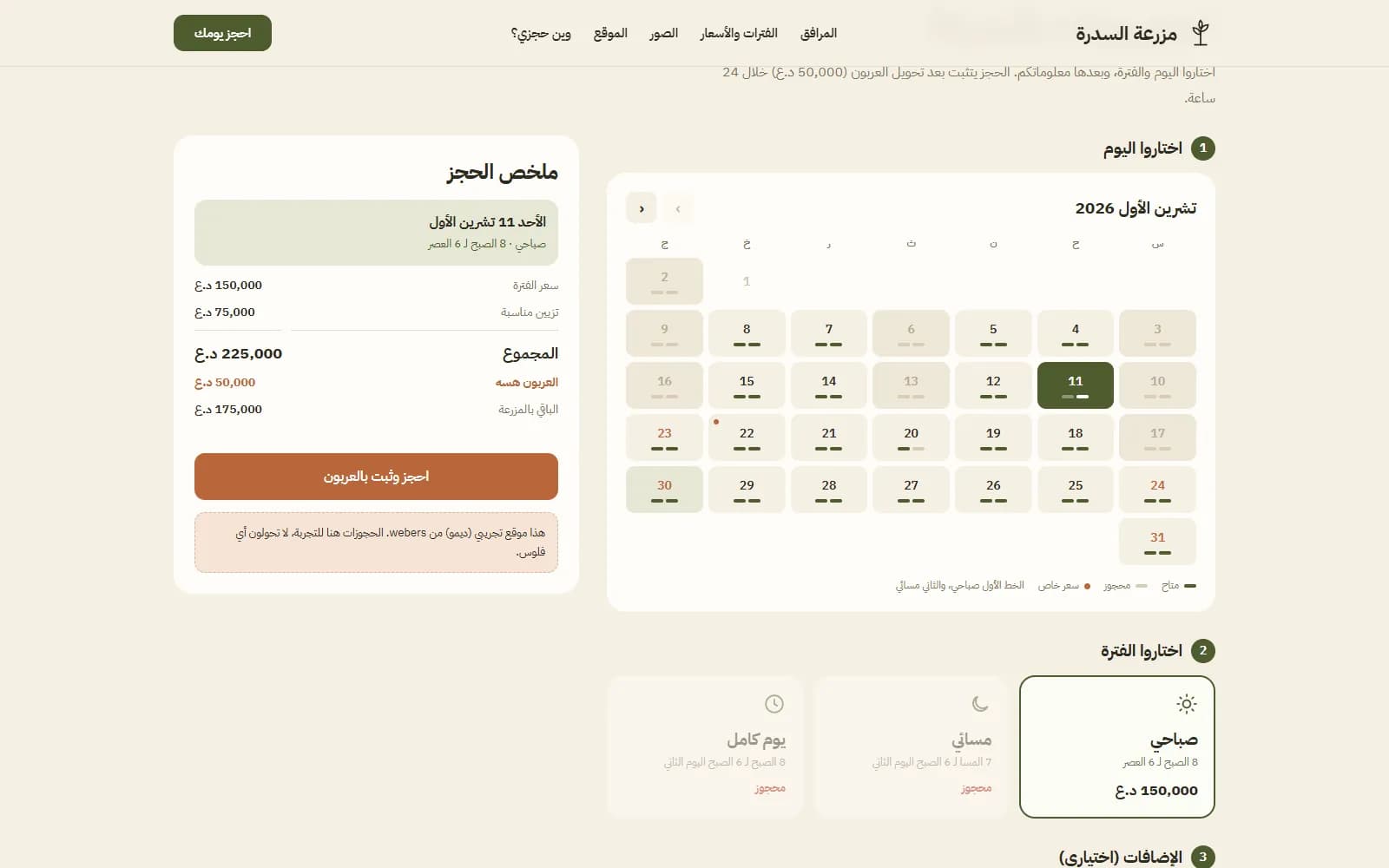
Task: Pick day 24 in the calendar
Action: (1157, 490)
